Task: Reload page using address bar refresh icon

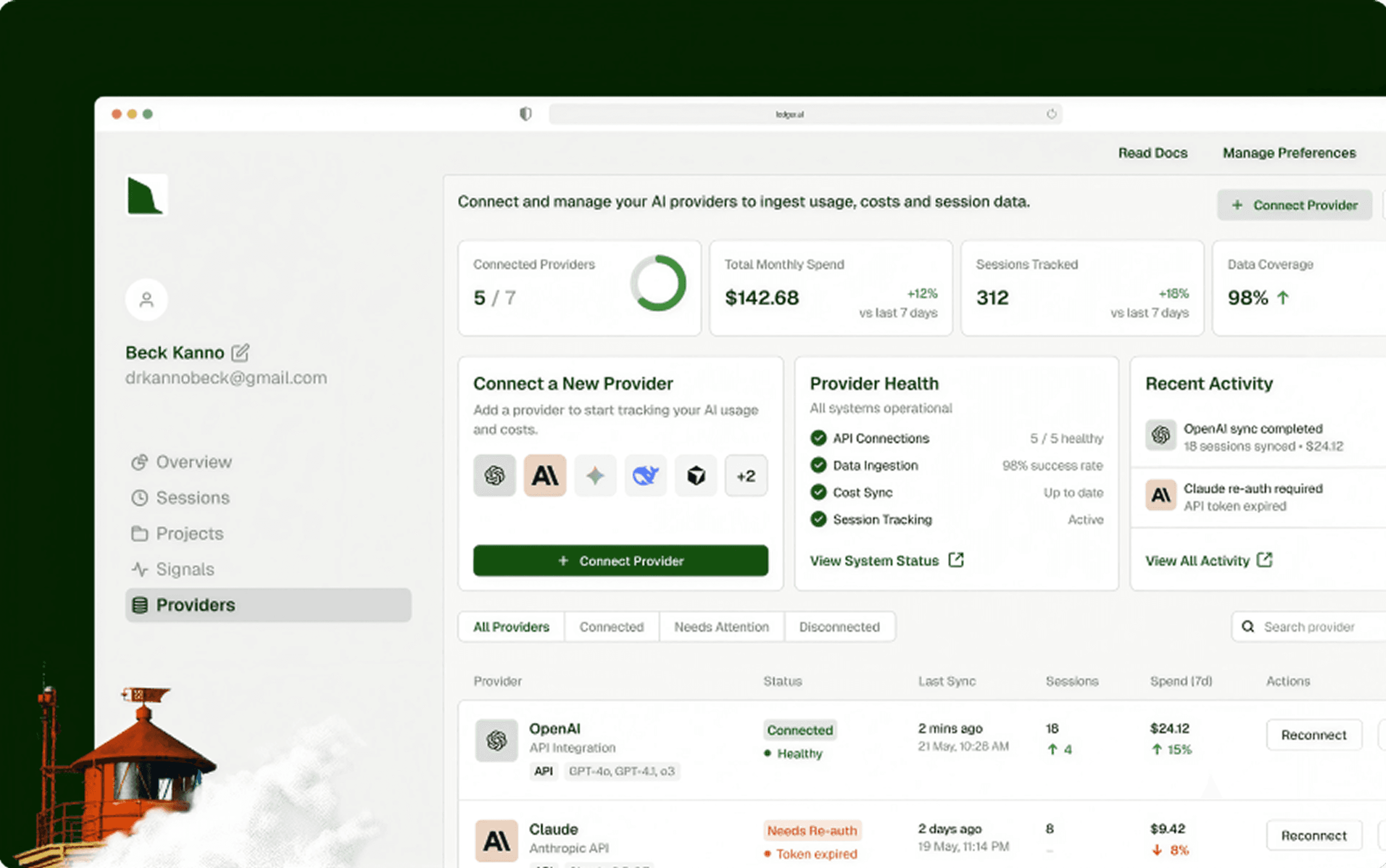Action: pos(1051,114)
